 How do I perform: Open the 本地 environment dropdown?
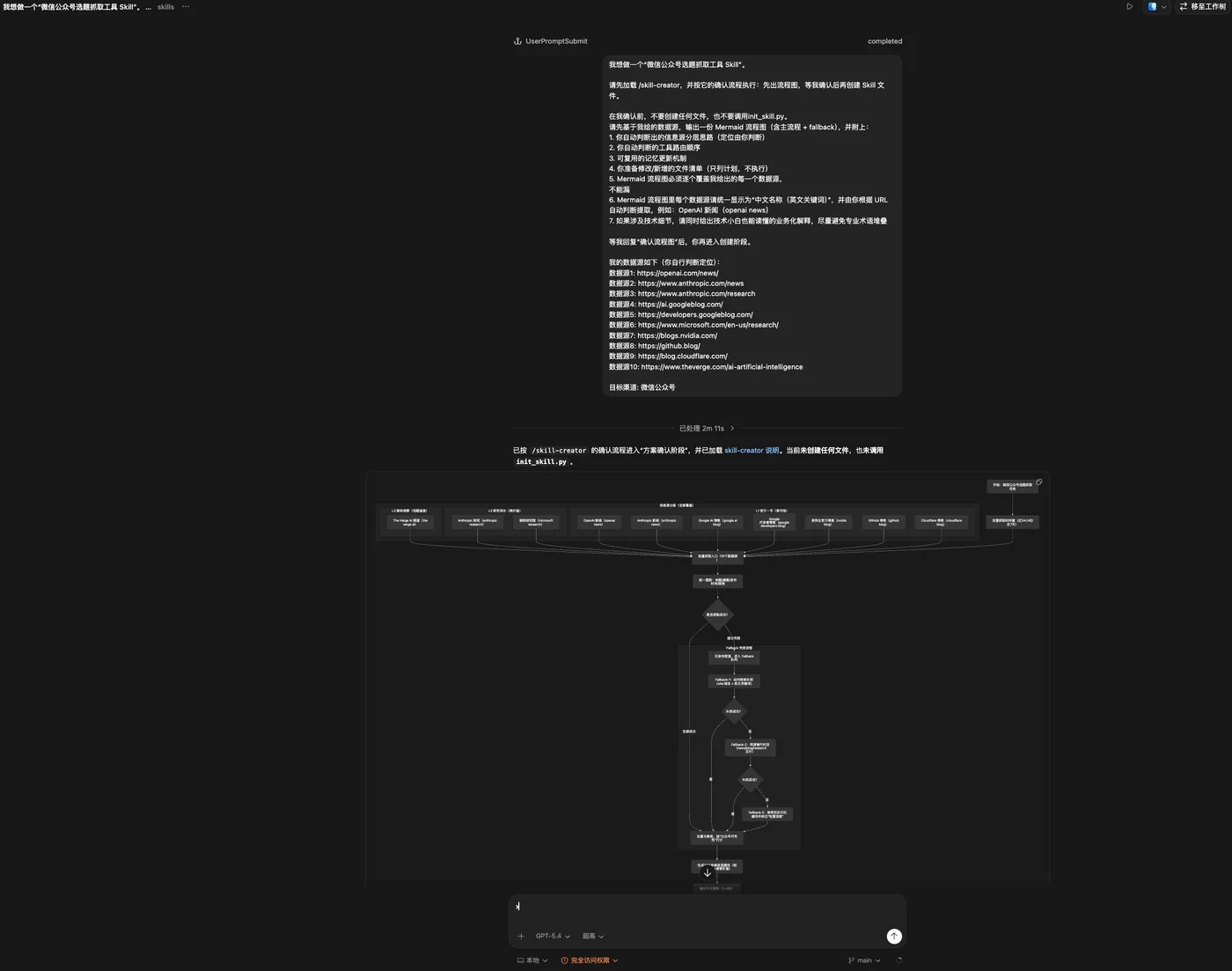click(x=532, y=960)
